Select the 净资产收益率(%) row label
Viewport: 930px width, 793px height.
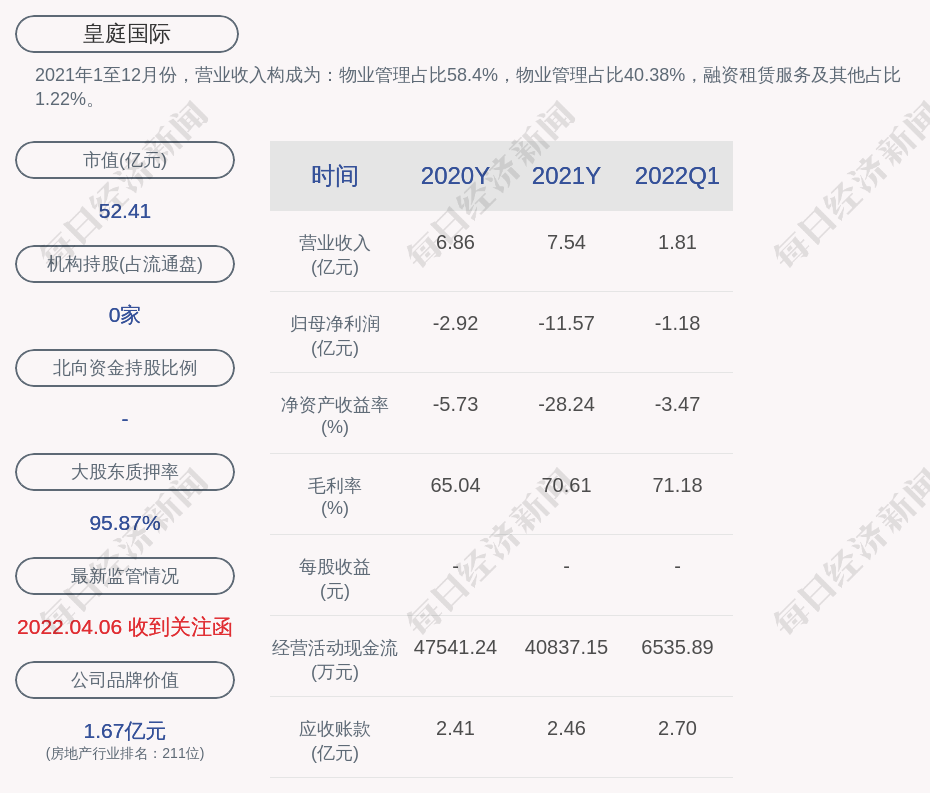click(x=335, y=416)
